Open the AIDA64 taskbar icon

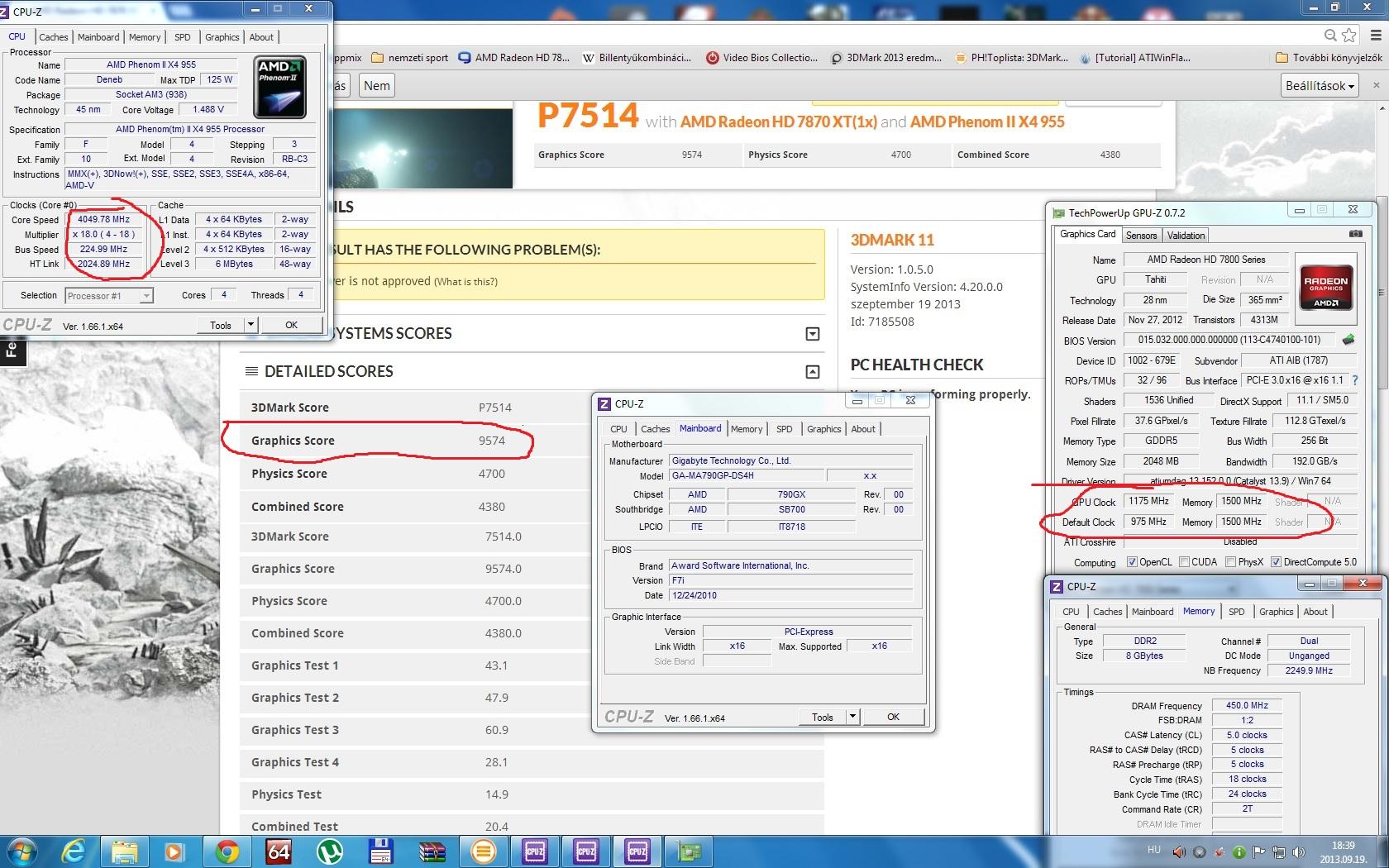coord(279,851)
